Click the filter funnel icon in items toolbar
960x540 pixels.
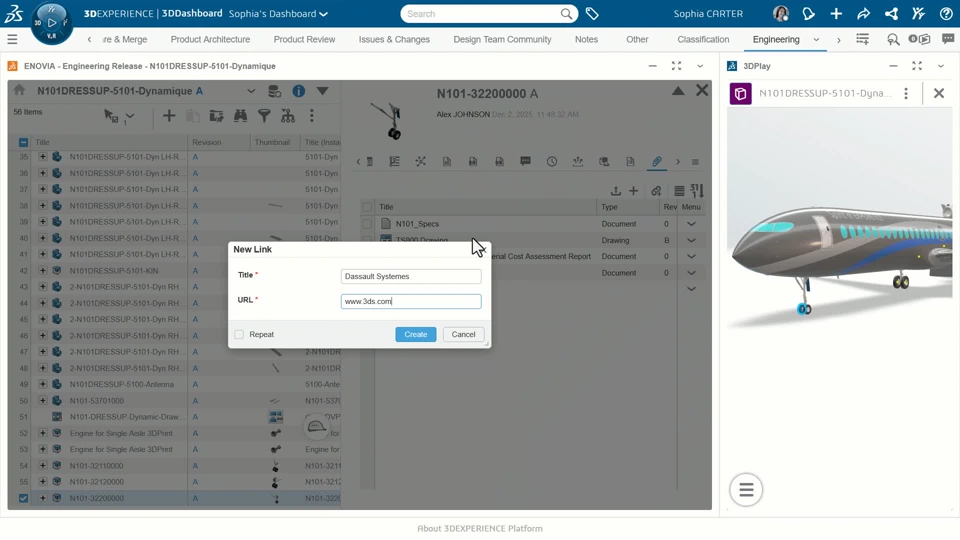264,116
